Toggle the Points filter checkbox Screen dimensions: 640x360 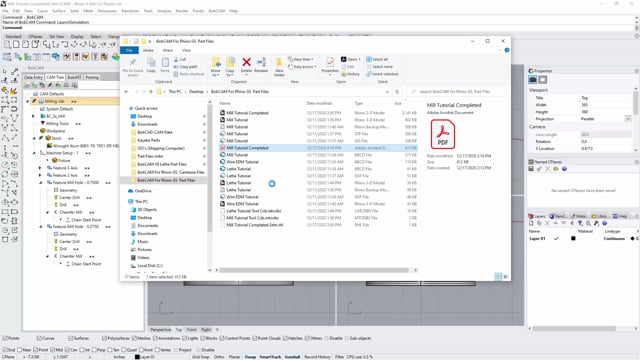point(5,338)
